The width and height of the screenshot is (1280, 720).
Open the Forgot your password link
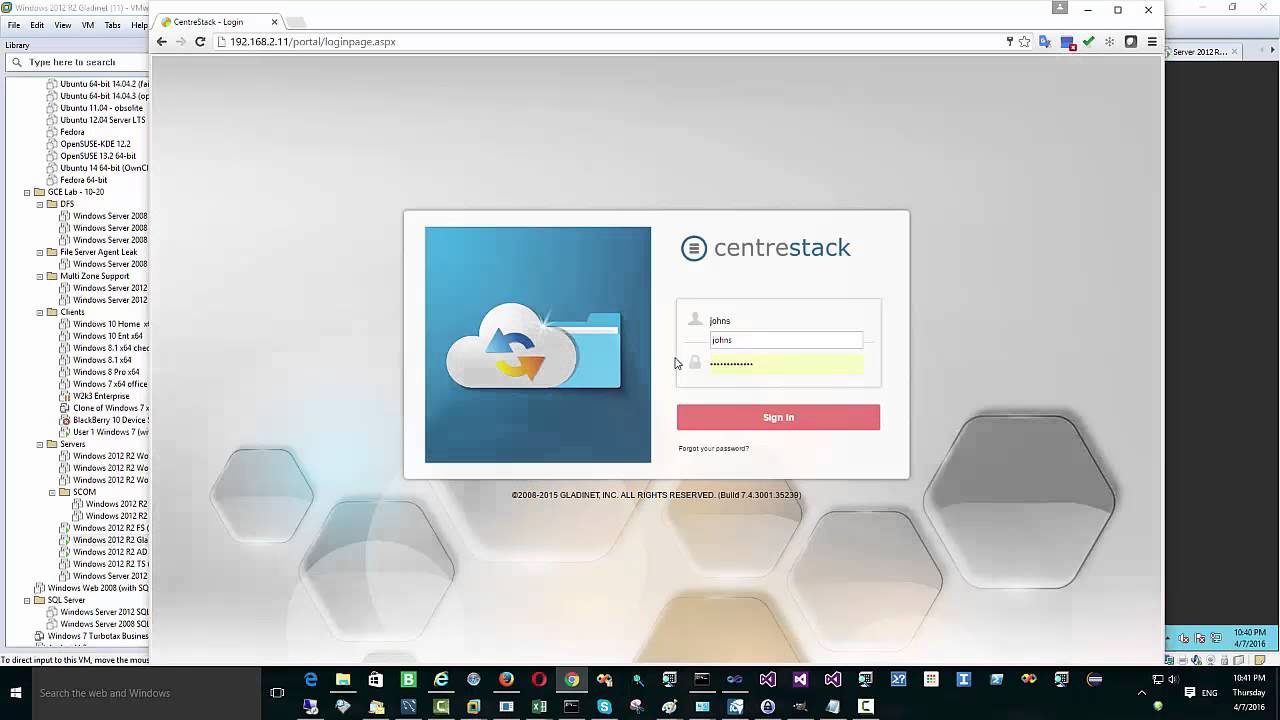(713, 448)
